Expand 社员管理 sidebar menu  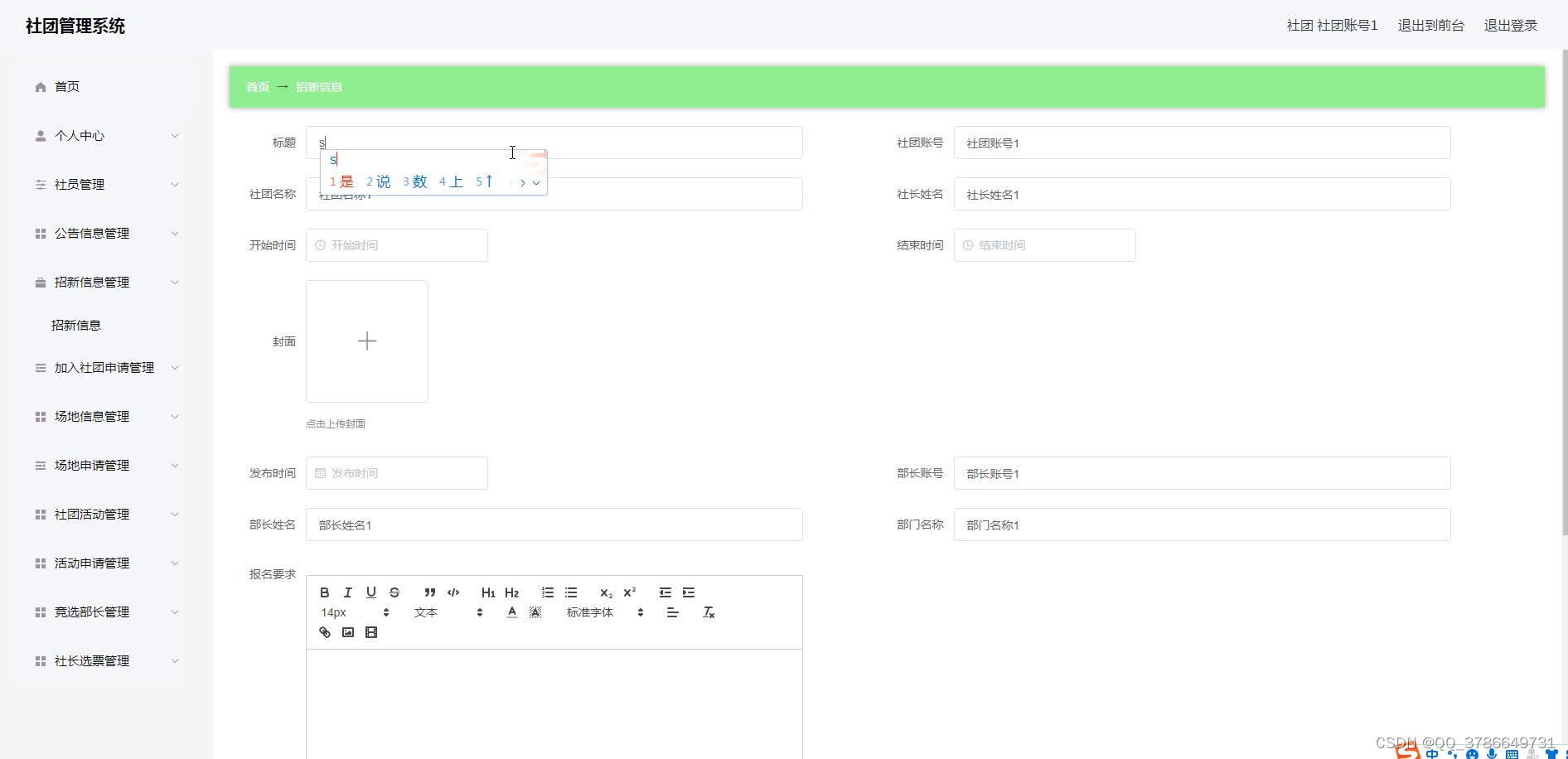[106, 184]
